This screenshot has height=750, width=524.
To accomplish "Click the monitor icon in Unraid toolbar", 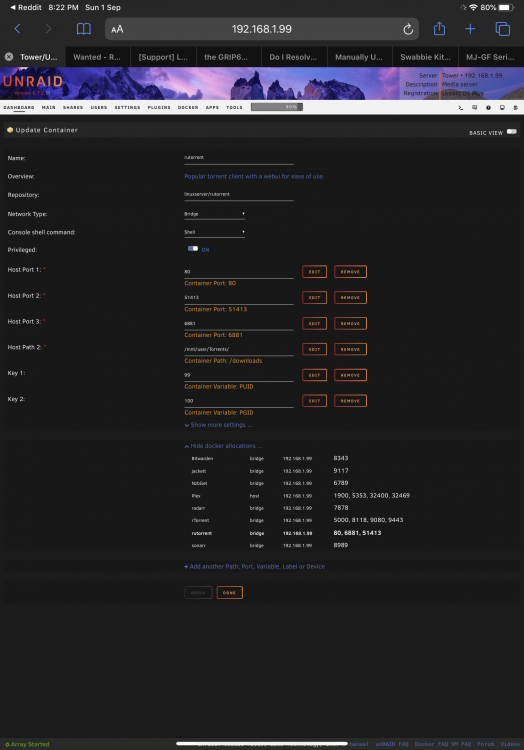I will tap(502, 108).
